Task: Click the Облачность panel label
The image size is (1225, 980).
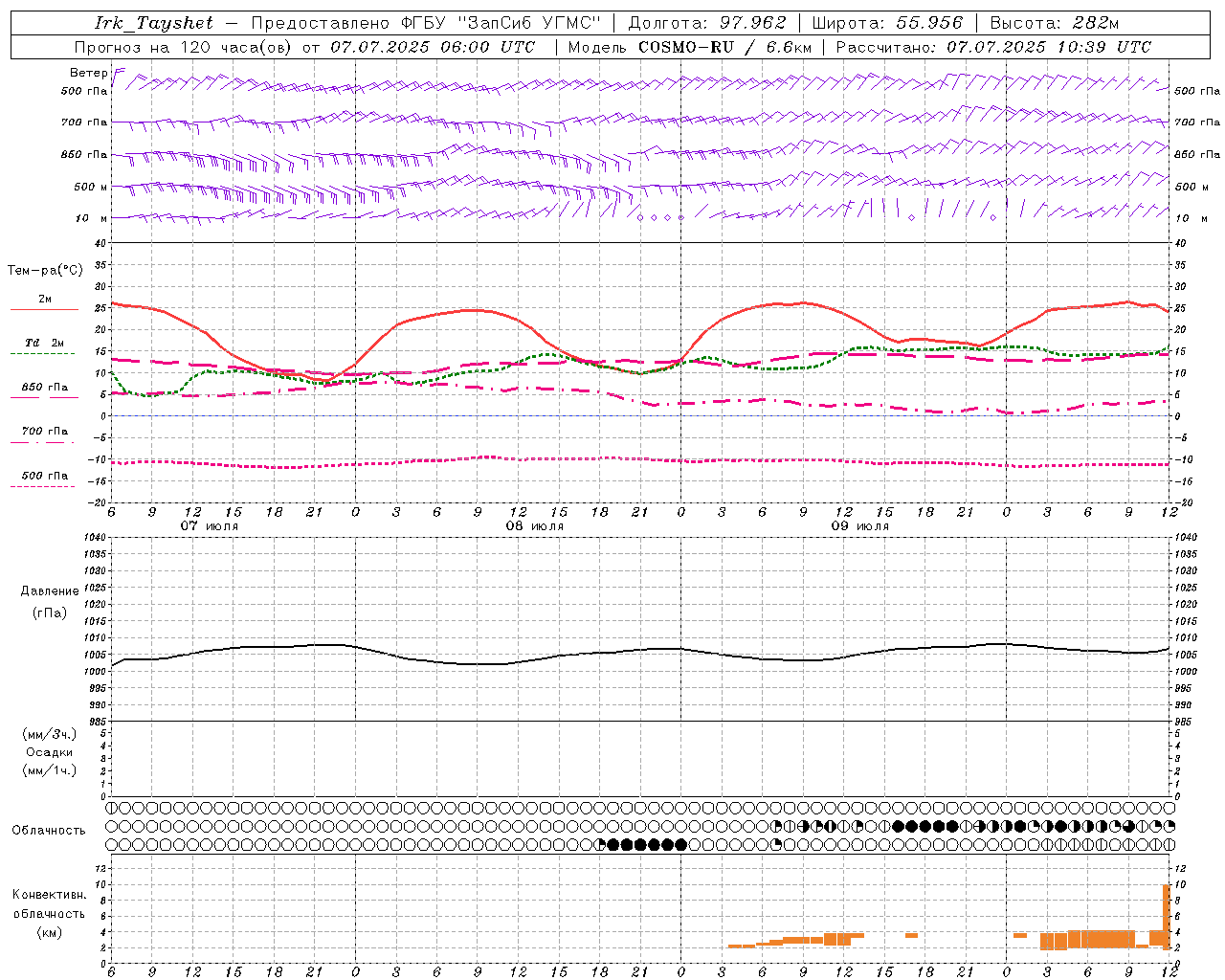Action: [49, 831]
